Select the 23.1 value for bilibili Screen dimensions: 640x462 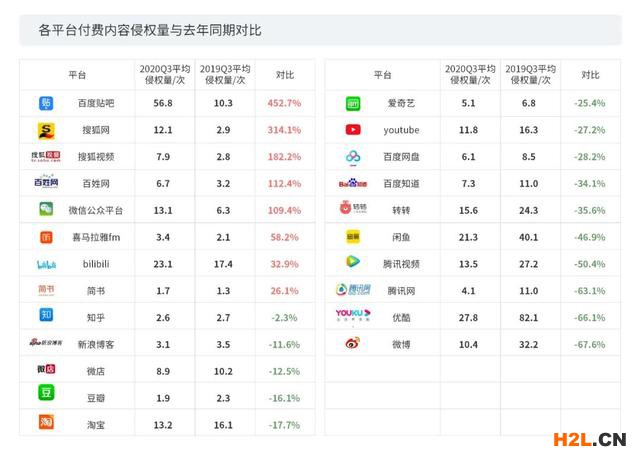[163, 264]
